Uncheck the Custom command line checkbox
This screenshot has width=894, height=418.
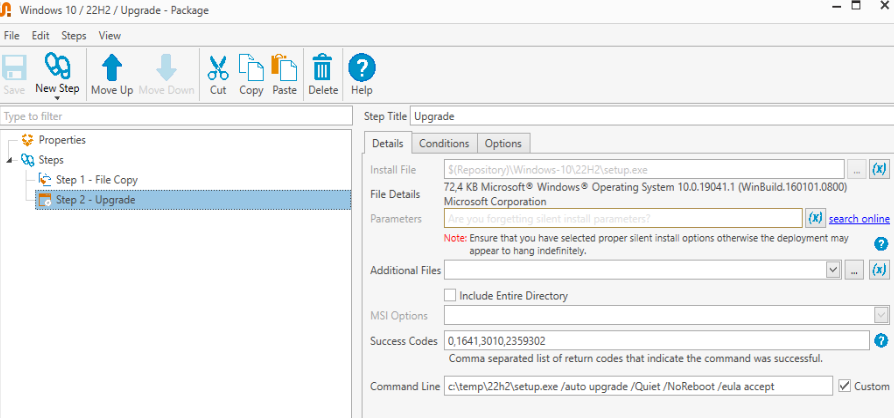click(x=845, y=386)
